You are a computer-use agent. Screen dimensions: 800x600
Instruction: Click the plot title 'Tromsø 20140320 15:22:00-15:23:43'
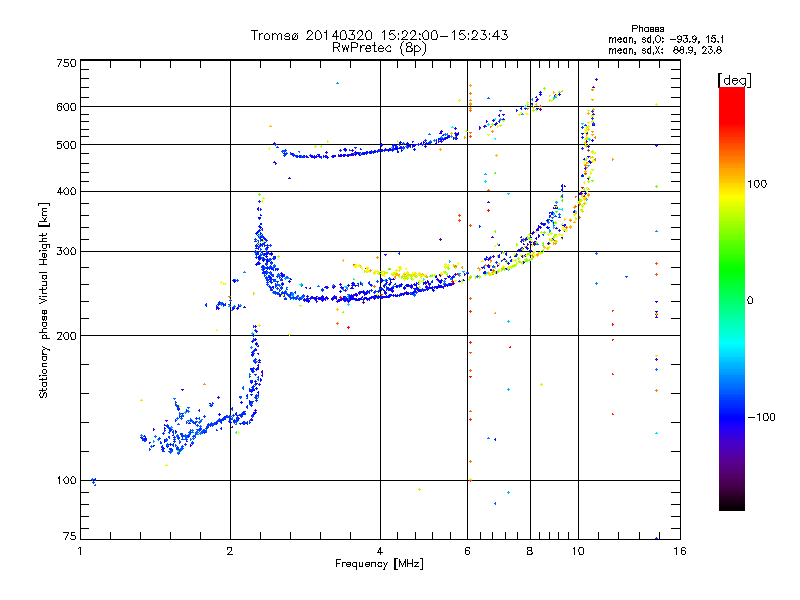(379, 35)
